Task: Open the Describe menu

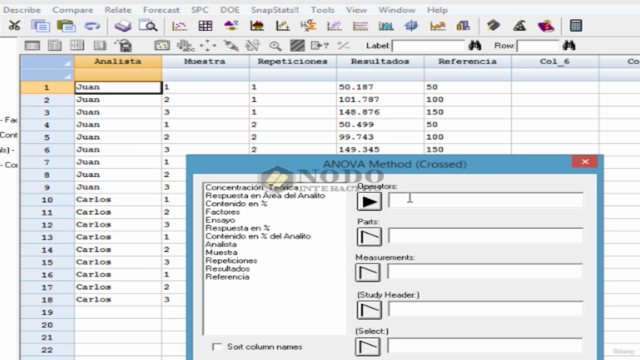Action: click(x=22, y=10)
